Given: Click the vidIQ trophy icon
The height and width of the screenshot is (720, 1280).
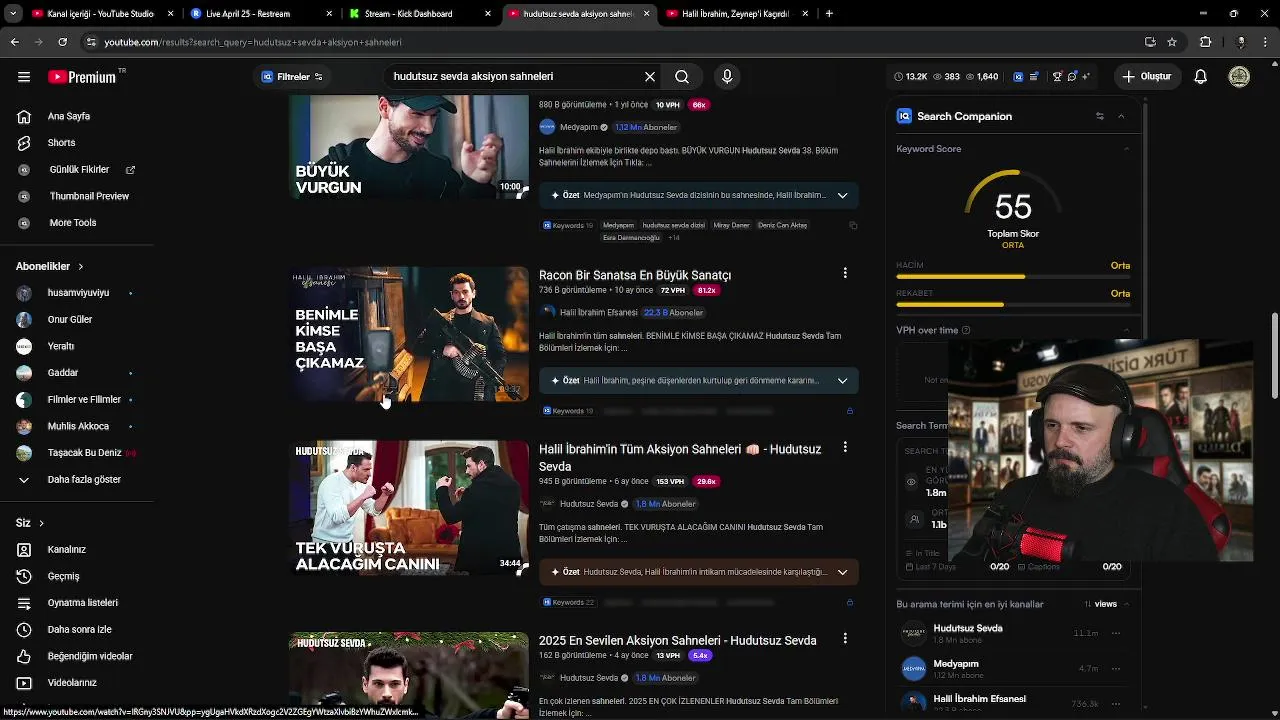Looking at the screenshot, I should coord(1057,76).
